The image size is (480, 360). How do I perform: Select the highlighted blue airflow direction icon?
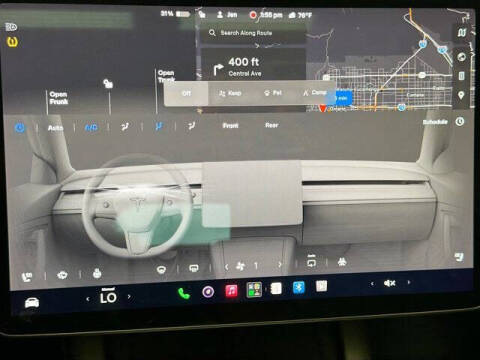point(159,126)
